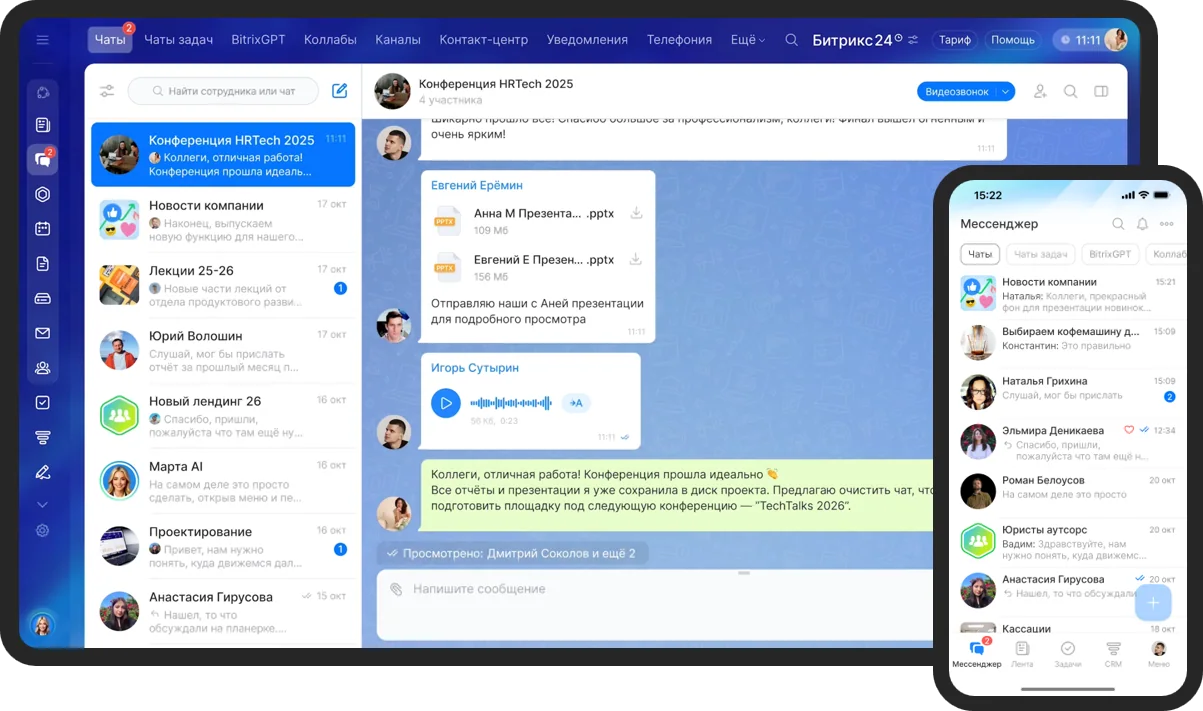Search in the top navigation bar
The height and width of the screenshot is (711, 1203).
tap(791, 40)
